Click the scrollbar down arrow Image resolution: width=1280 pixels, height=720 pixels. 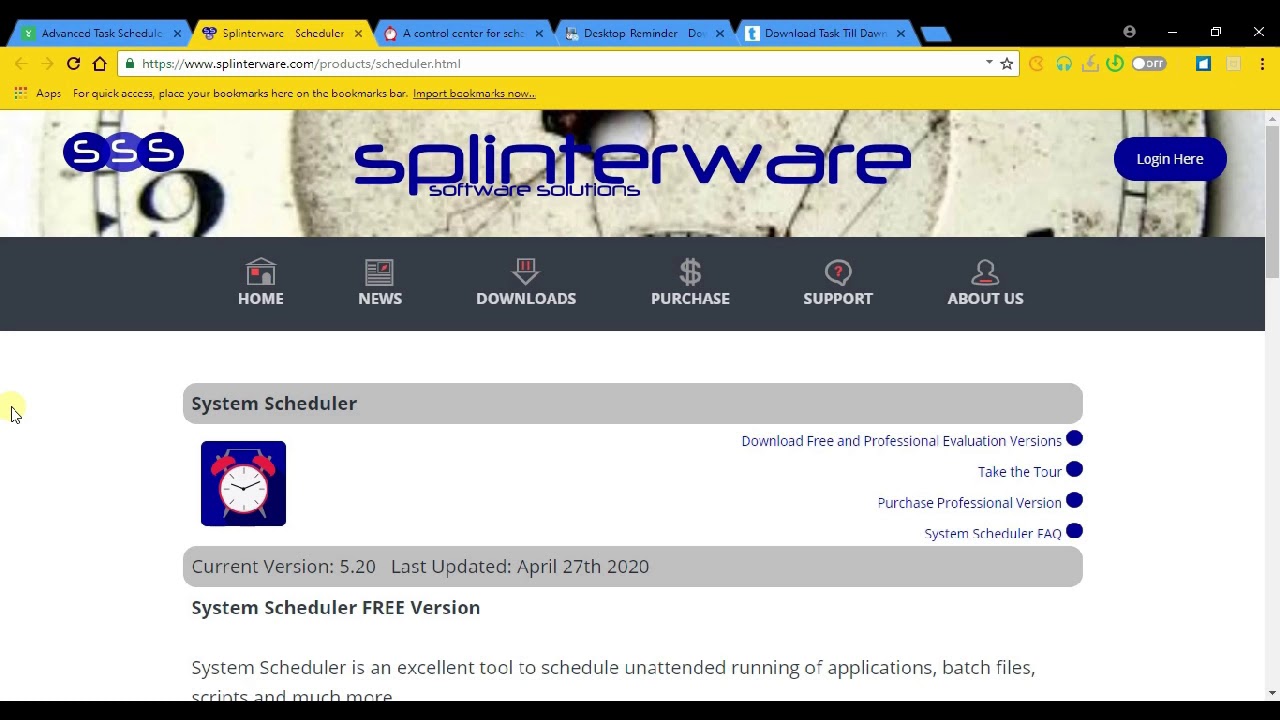1272,692
